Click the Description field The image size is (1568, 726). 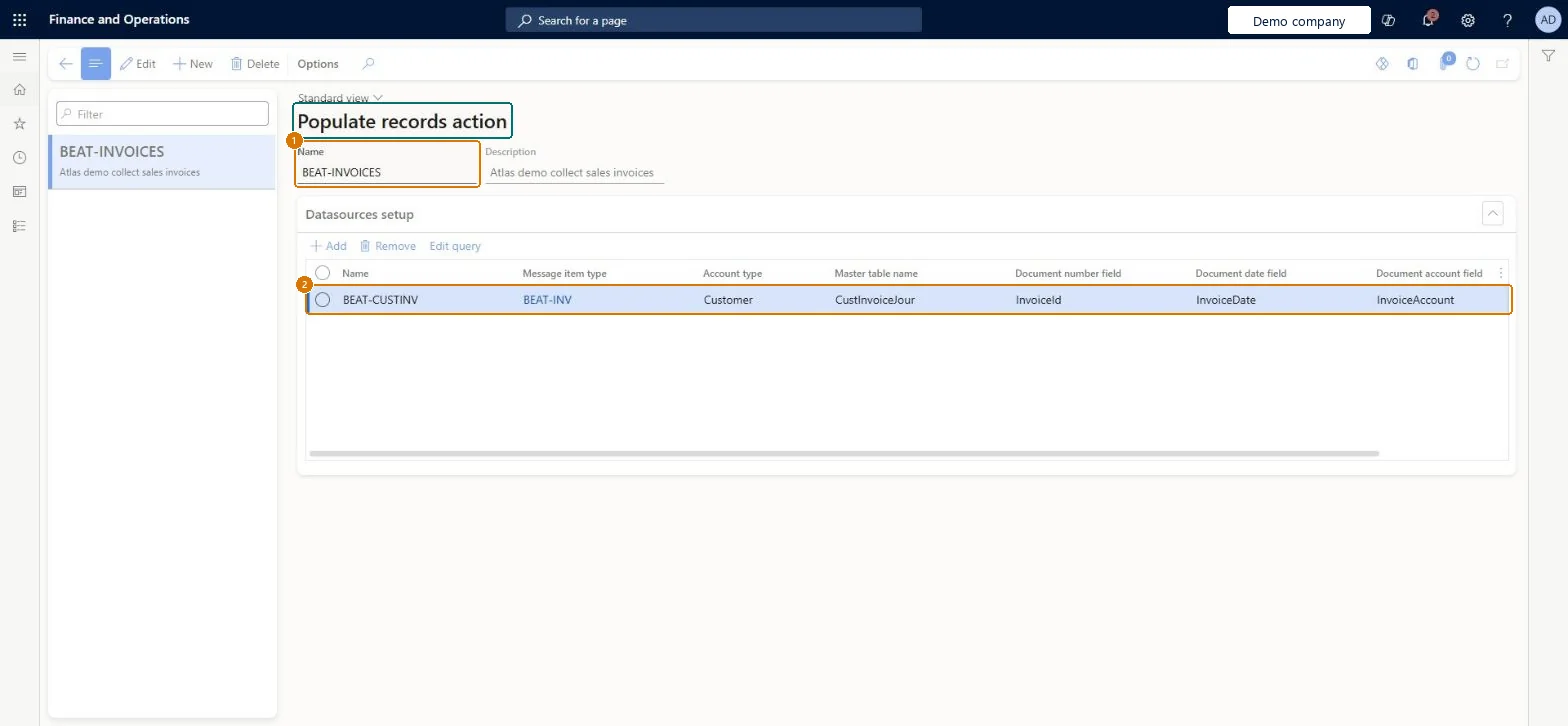point(575,172)
